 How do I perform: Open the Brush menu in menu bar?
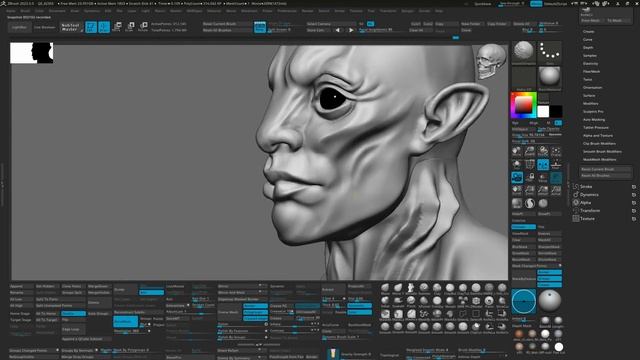click(25, 11)
